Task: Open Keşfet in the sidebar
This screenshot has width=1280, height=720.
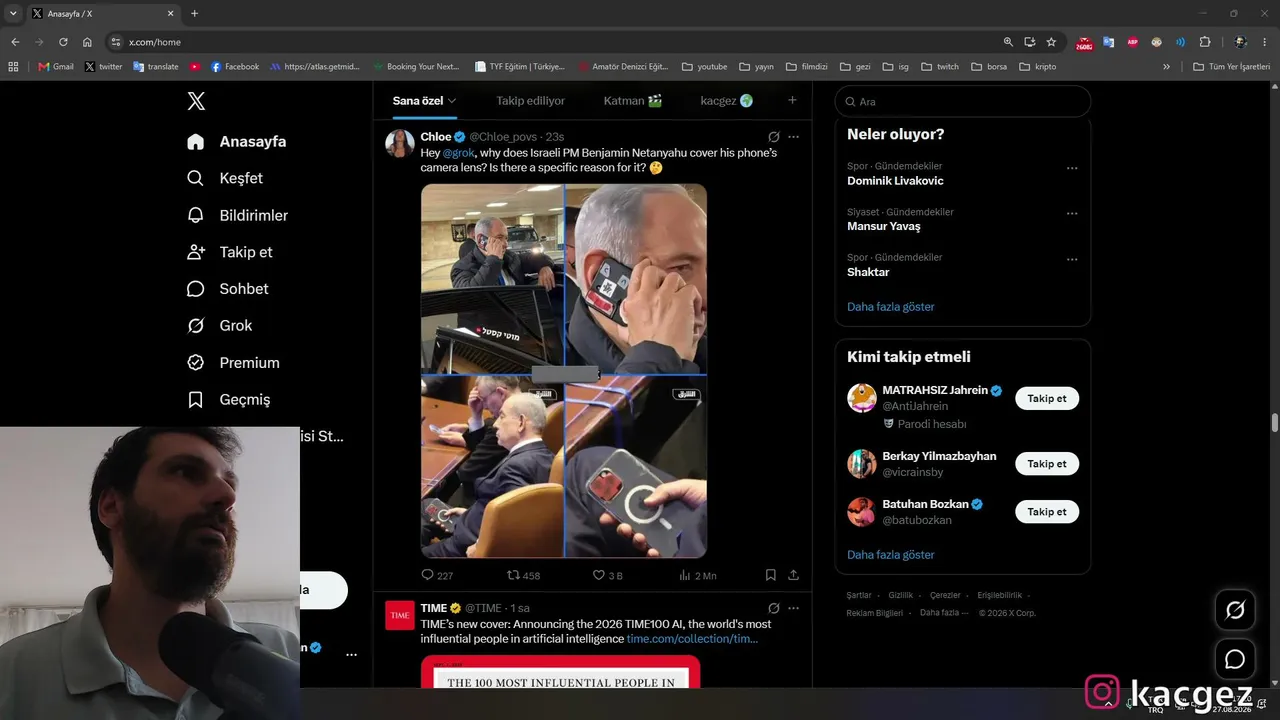Action: [x=225, y=178]
